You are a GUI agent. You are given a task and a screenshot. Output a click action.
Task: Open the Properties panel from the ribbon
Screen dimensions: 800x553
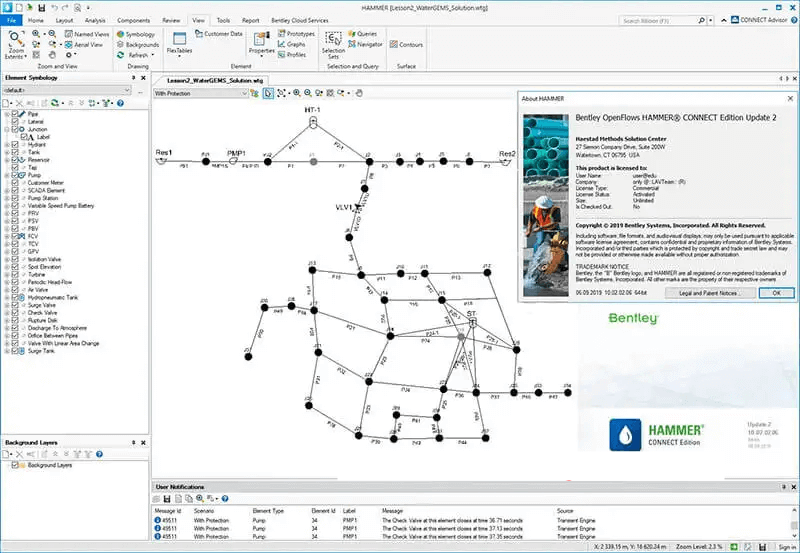(x=262, y=43)
